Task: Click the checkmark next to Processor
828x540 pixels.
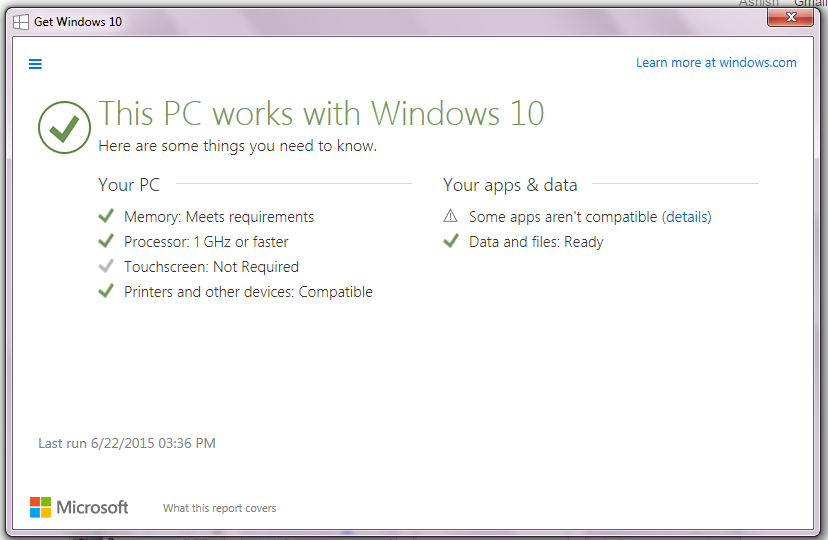Action: [x=106, y=241]
